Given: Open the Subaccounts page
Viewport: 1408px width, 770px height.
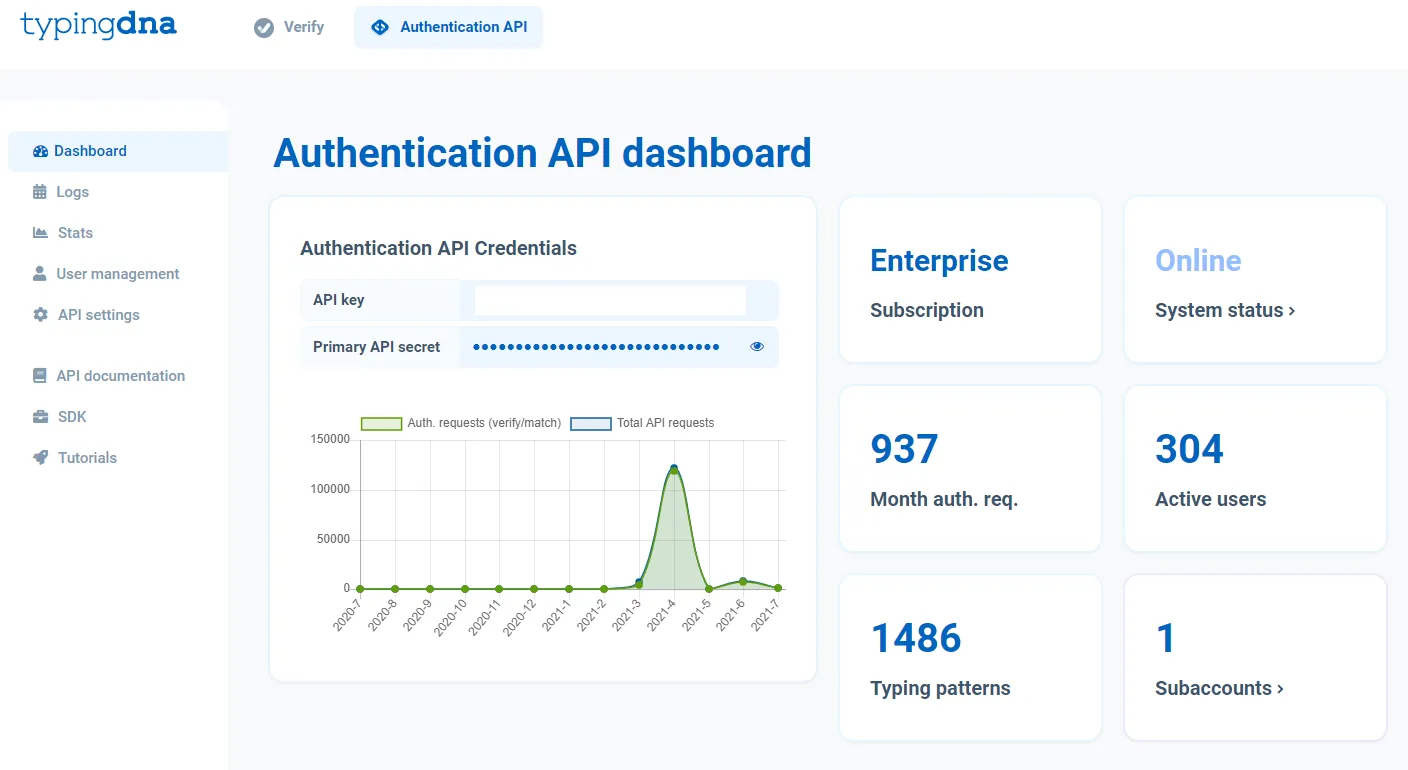Looking at the screenshot, I should tap(1219, 689).
